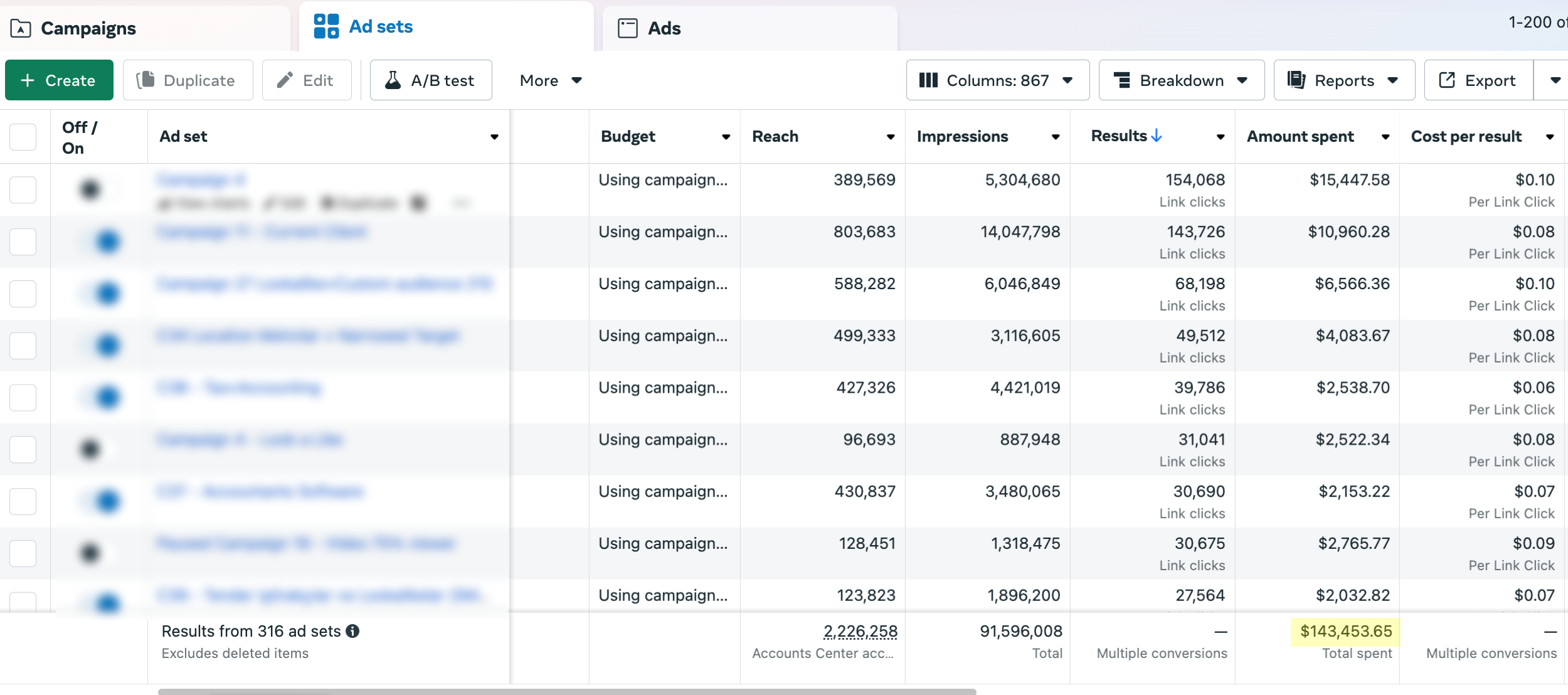Click the Campaigns folder icon
Image resolution: width=1568 pixels, height=695 pixels.
point(21,29)
